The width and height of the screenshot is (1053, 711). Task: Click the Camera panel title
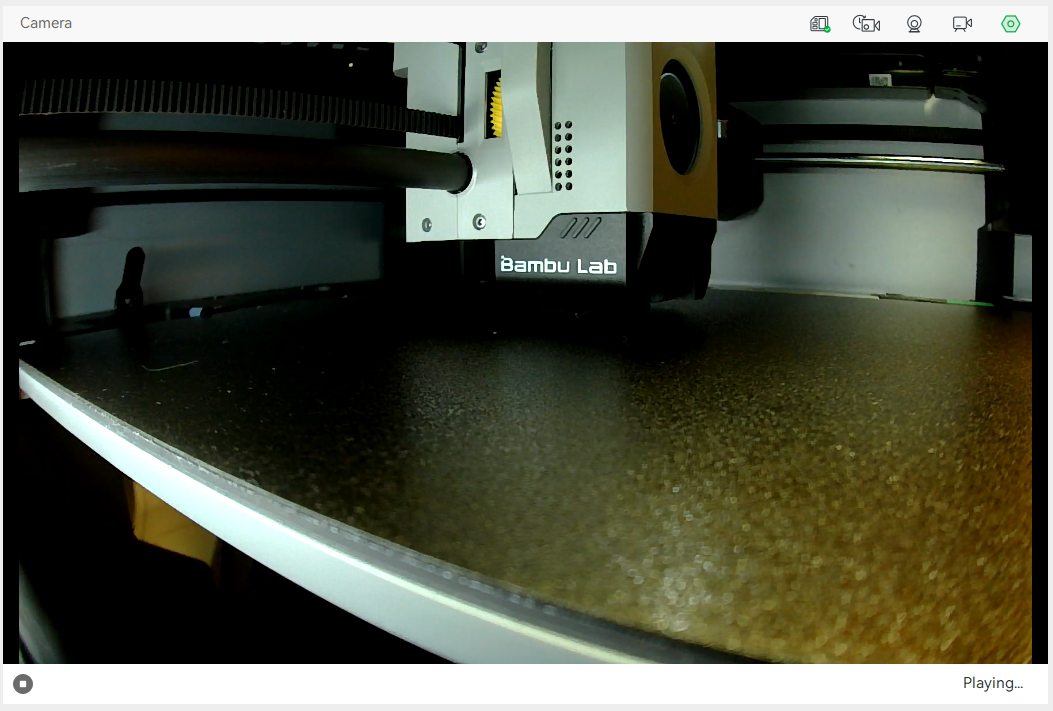[x=46, y=23]
